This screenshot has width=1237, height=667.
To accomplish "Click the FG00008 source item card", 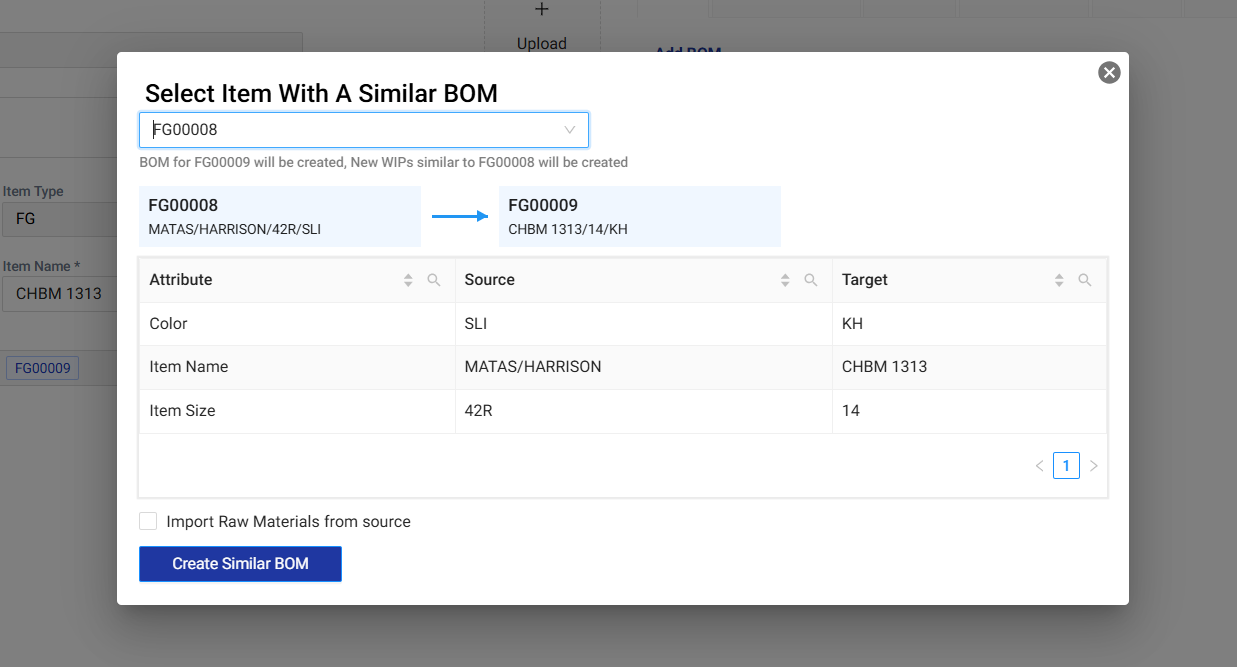I will point(279,216).
